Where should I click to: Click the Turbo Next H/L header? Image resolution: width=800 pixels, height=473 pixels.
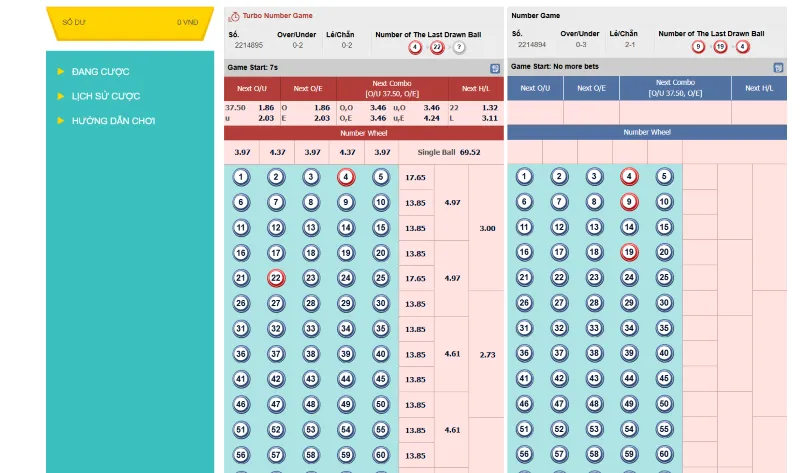click(x=476, y=89)
